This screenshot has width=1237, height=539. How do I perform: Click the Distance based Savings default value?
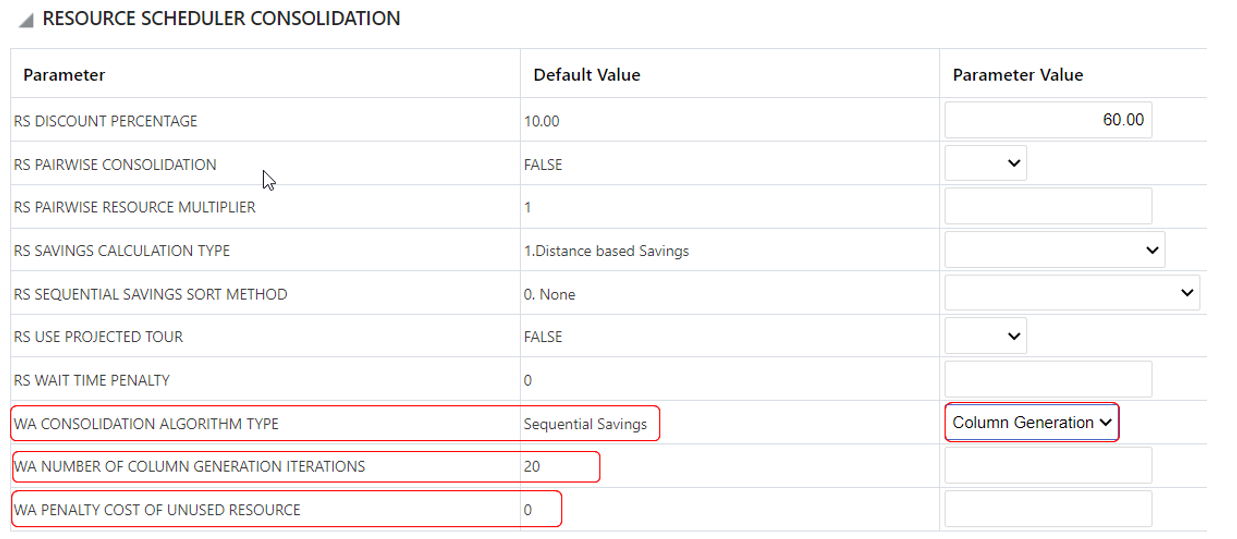coord(606,251)
